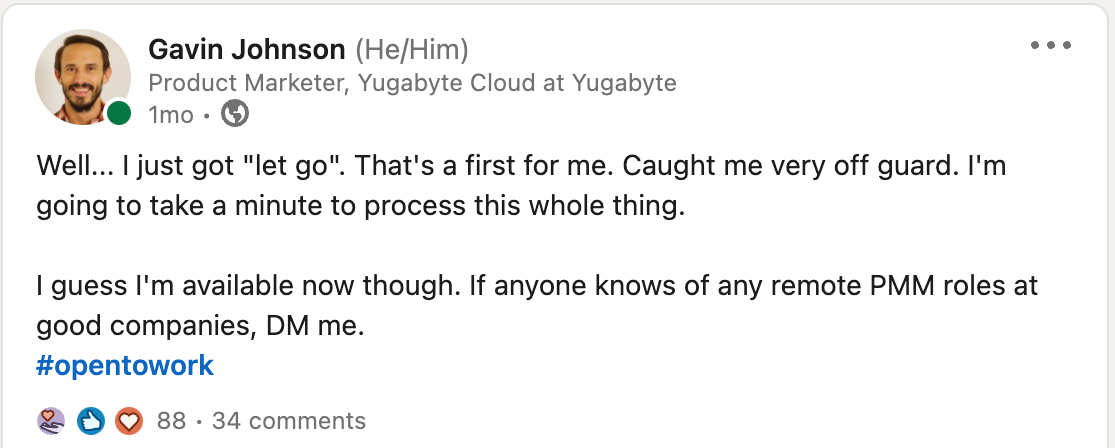Click the "1mo" post timestamp
Screen dimensions: 1115x448
point(170,115)
